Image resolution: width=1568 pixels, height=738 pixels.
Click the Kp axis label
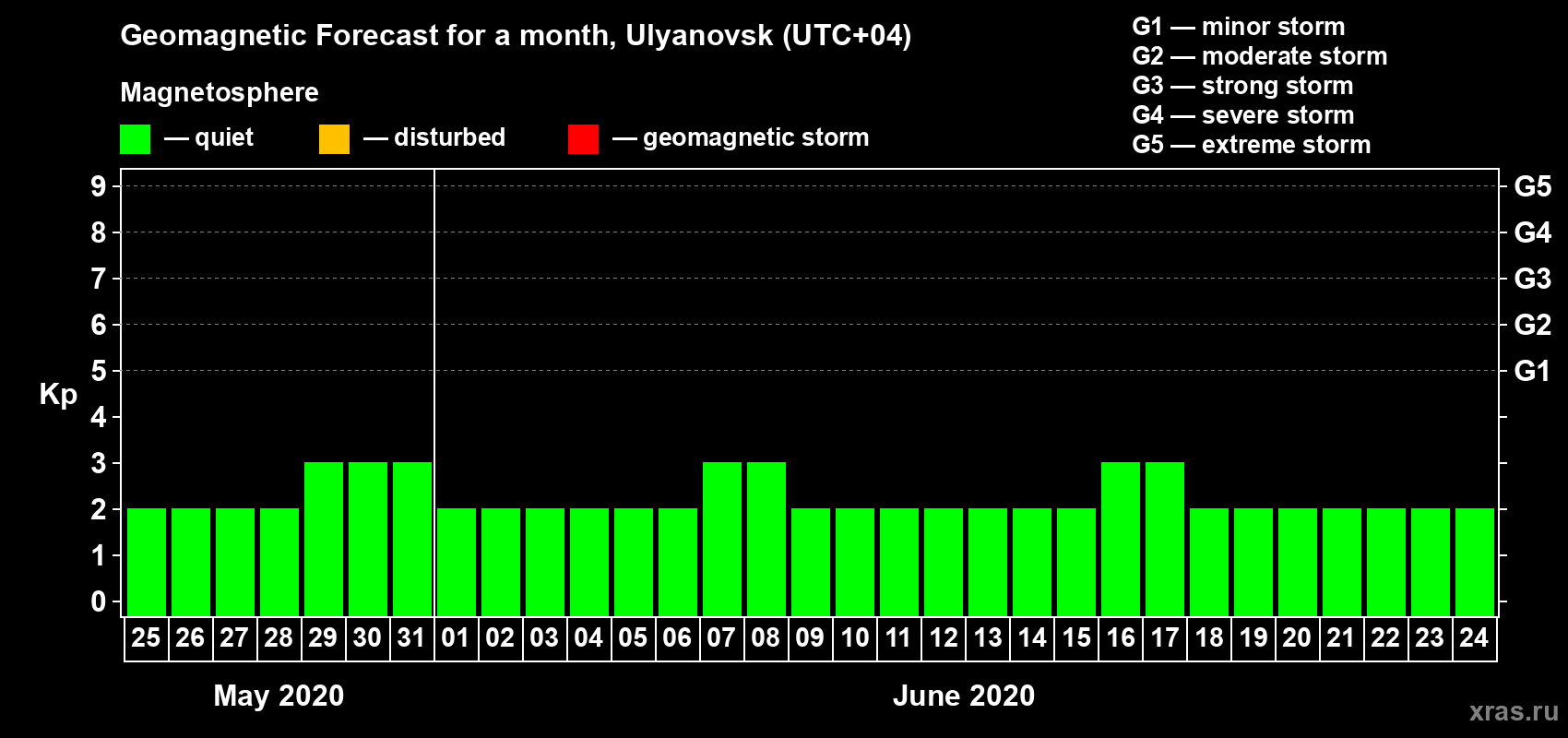58,395
